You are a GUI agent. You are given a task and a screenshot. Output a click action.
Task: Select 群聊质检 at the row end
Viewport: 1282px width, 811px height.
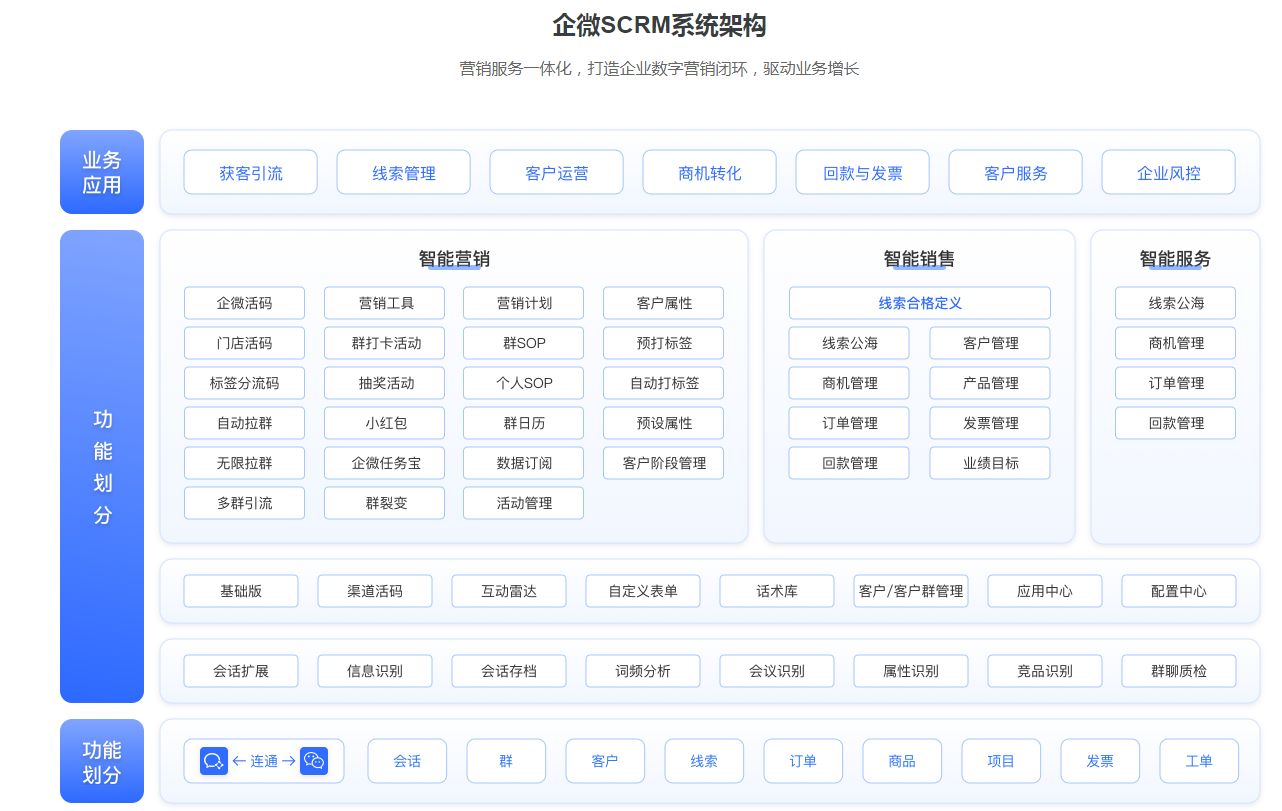tap(1179, 671)
